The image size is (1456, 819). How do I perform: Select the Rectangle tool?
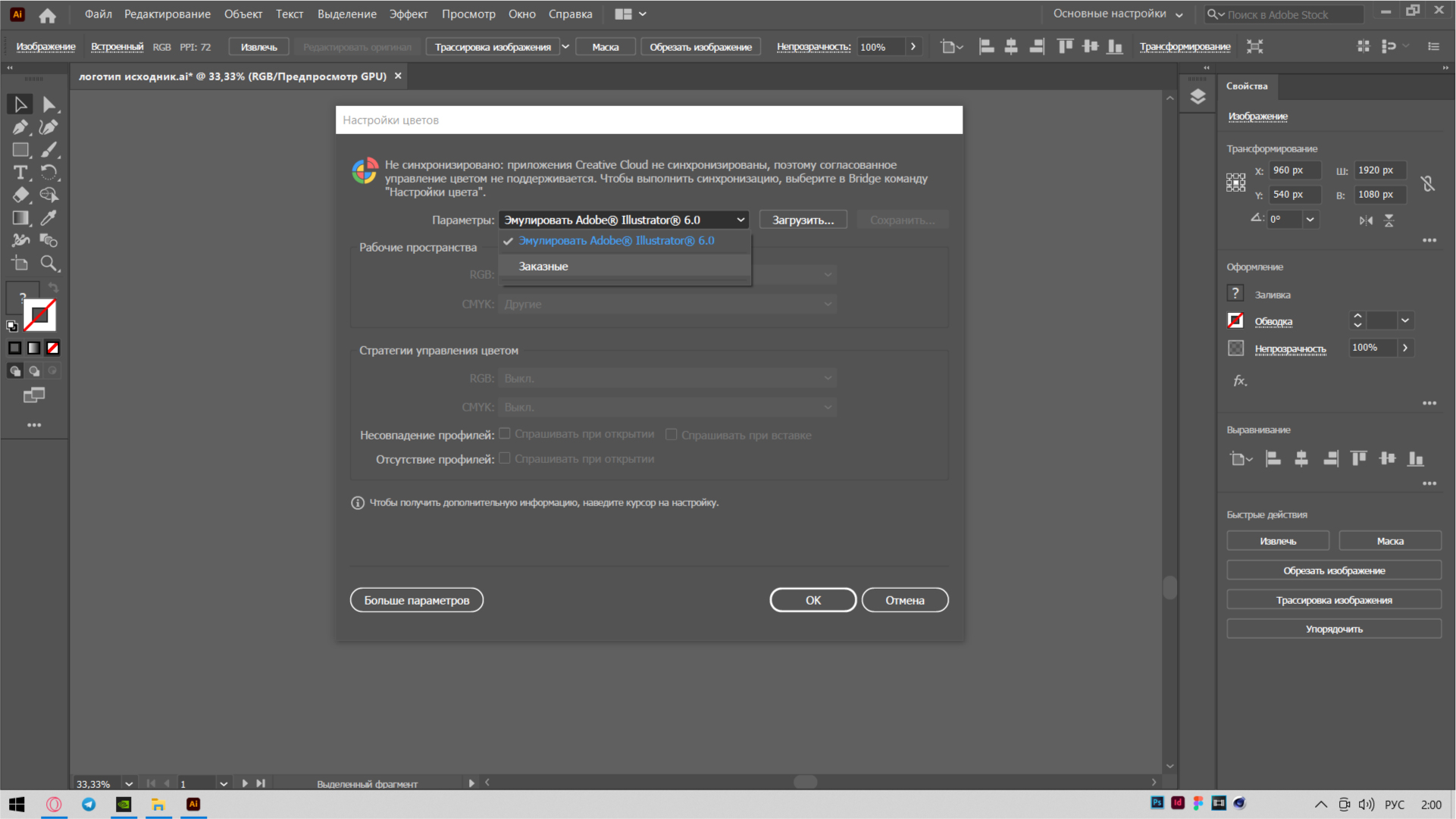coord(20,150)
